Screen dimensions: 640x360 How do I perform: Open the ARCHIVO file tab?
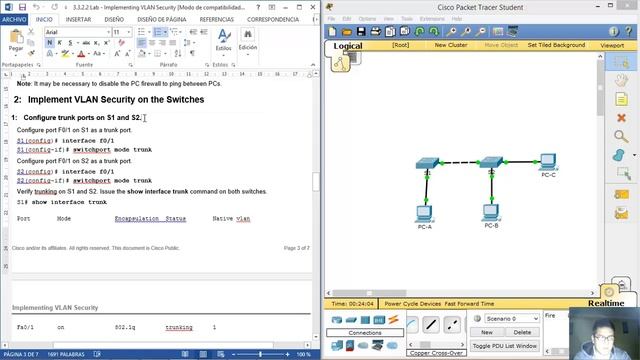(14, 19)
